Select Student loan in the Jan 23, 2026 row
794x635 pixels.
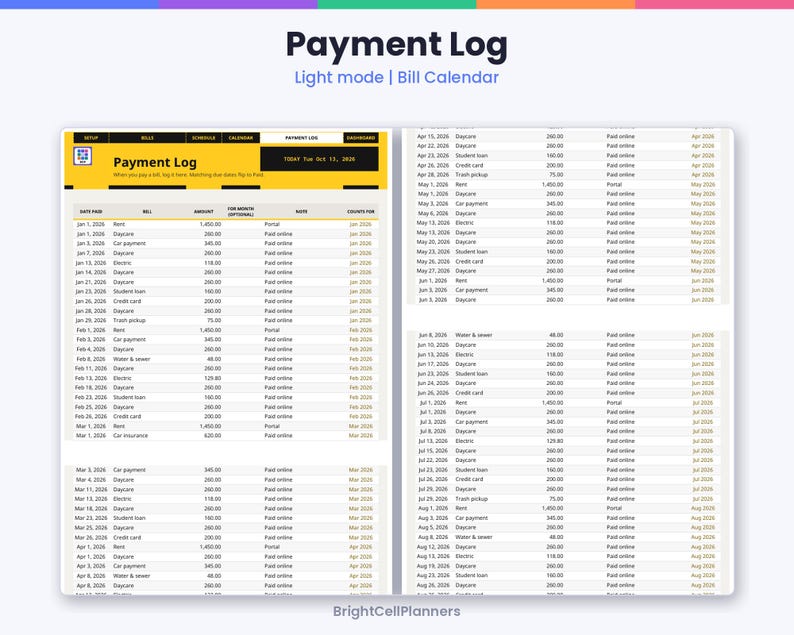129,292
